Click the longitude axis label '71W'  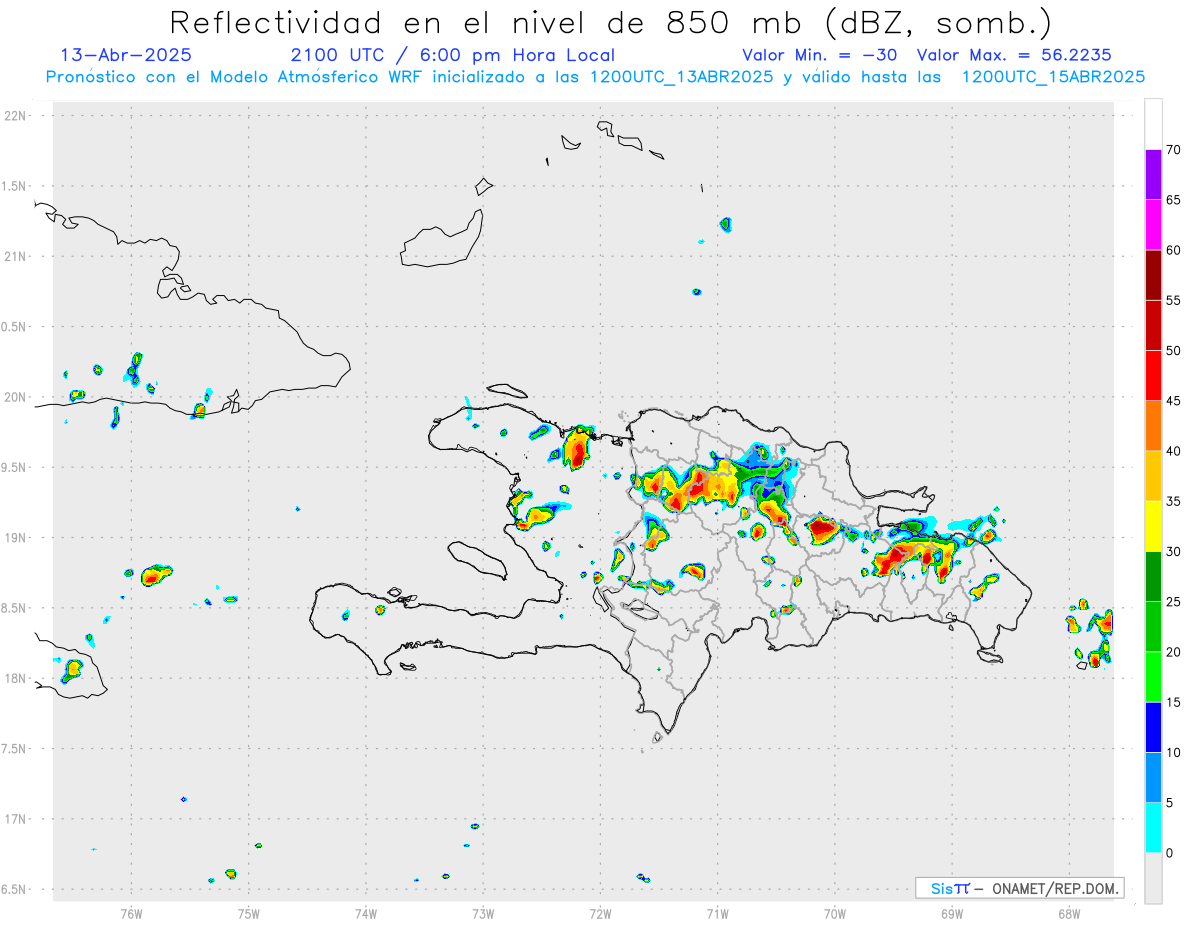click(717, 913)
